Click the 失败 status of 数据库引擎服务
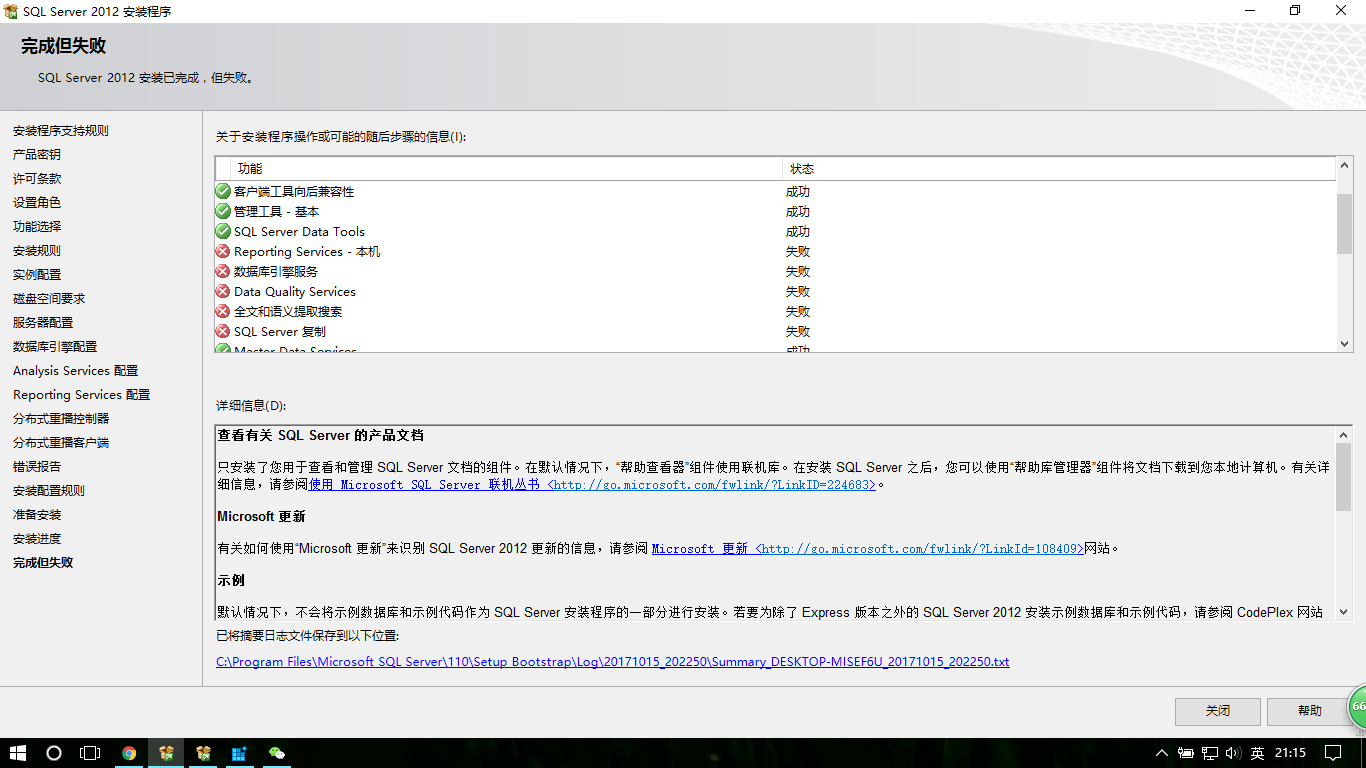1366x768 pixels. pyautogui.click(x=798, y=271)
